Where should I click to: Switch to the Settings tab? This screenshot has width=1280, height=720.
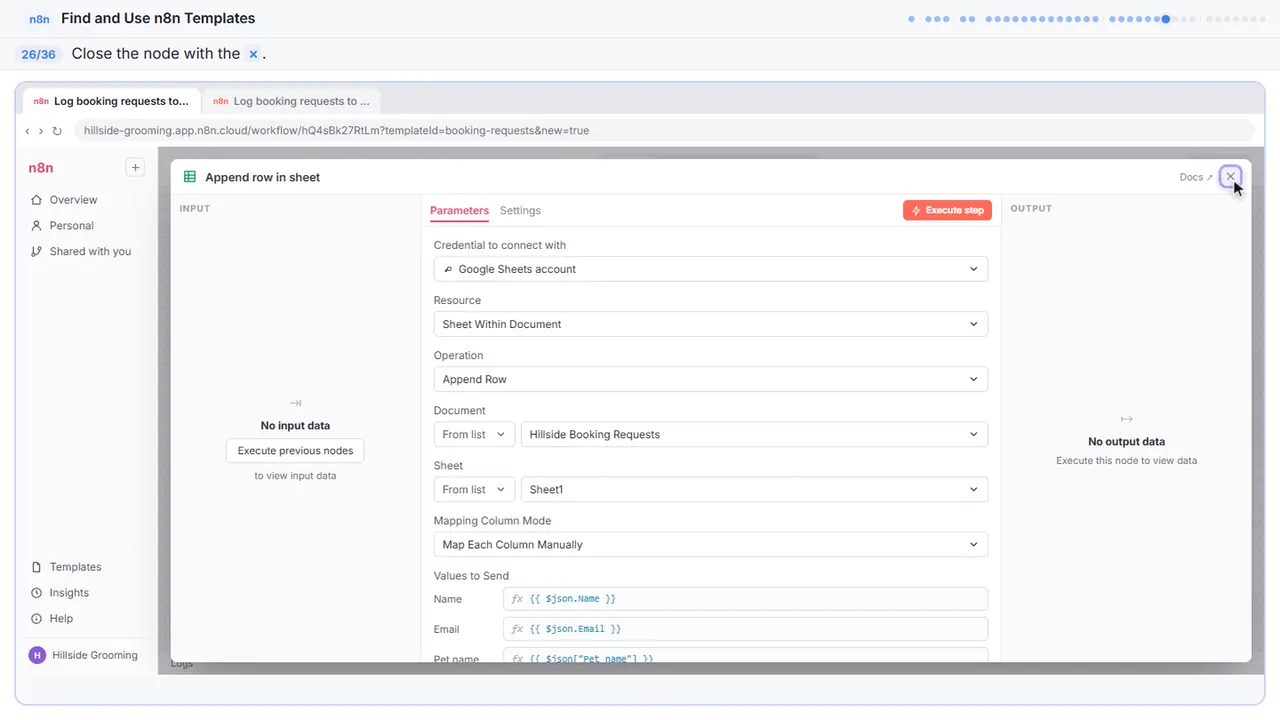point(520,211)
